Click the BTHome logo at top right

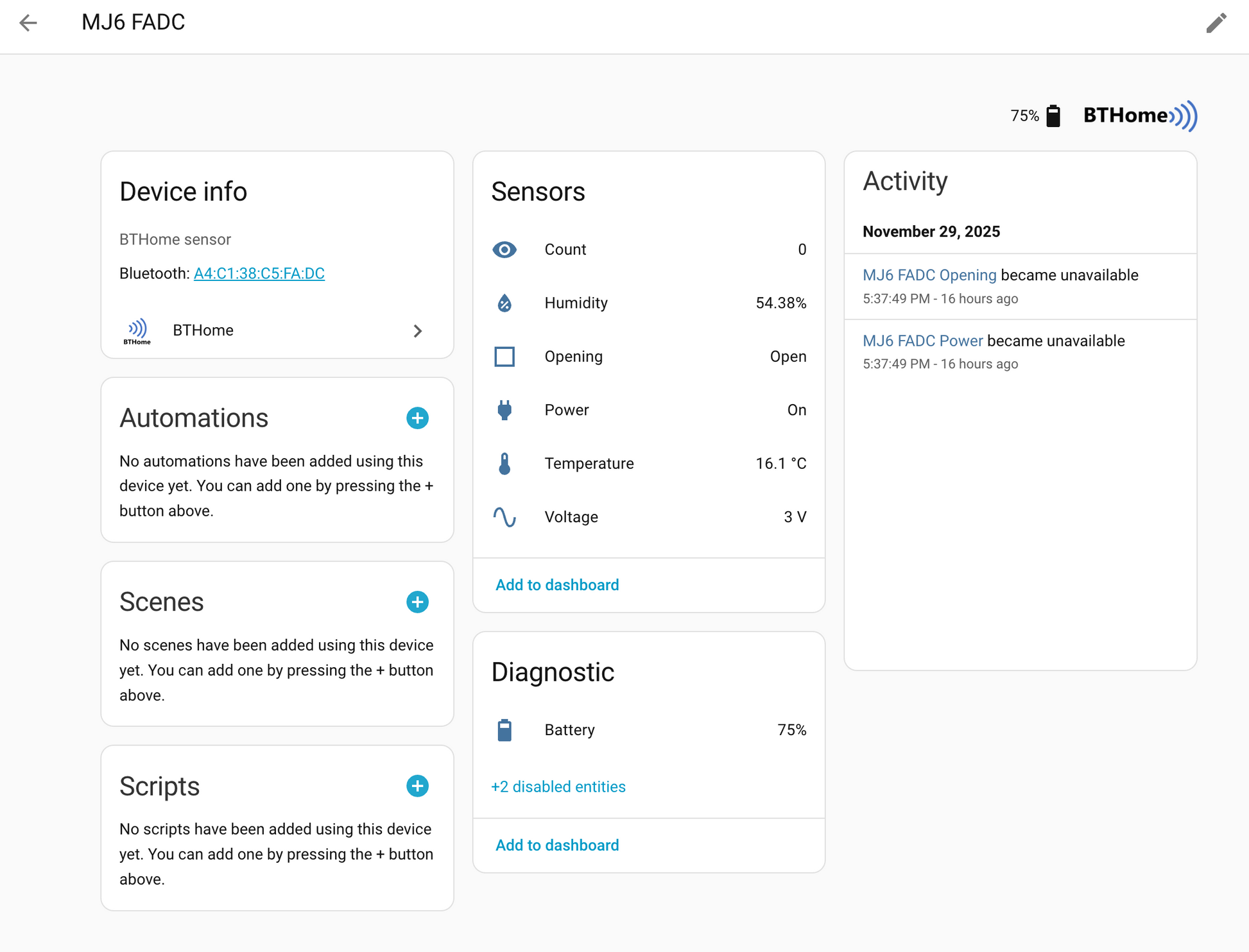[1139, 115]
